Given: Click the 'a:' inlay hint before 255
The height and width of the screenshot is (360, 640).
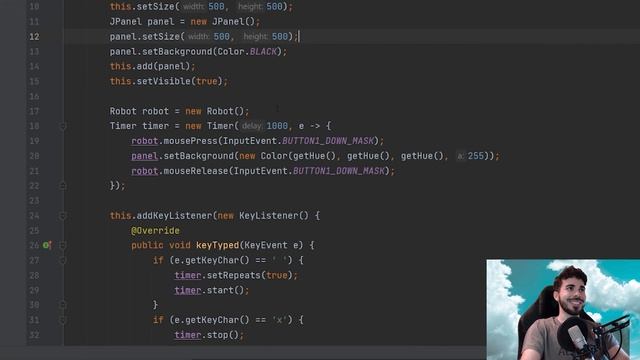Looking at the screenshot, I should pyautogui.click(x=460, y=156).
